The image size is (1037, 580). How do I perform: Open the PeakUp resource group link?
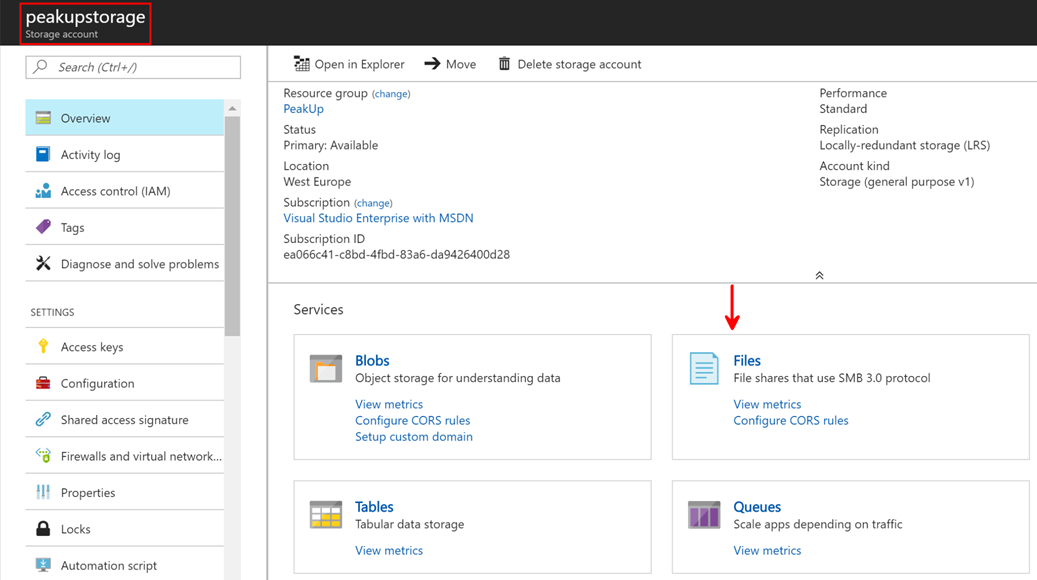click(x=304, y=108)
